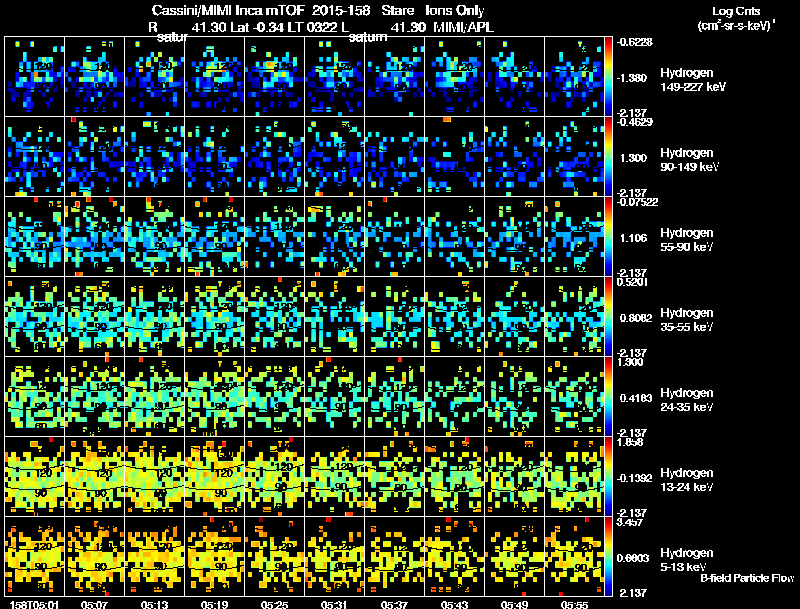This screenshot has width=800, height=609.
Task: Click the -0.07522 color scale value
Action: pyautogui.click(x=637, y=202)
